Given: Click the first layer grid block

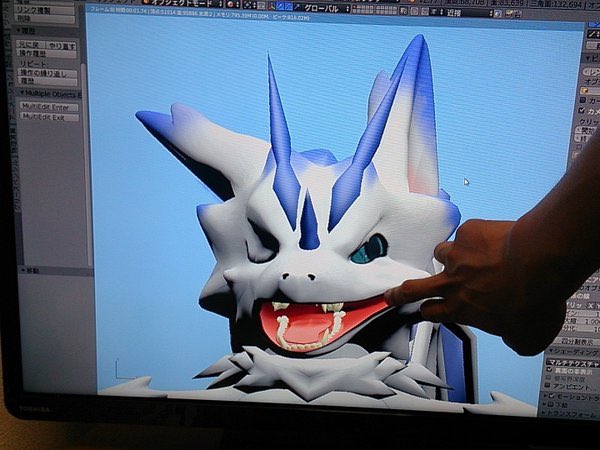Looking at the screenshot, I should (x=363, y=8).
